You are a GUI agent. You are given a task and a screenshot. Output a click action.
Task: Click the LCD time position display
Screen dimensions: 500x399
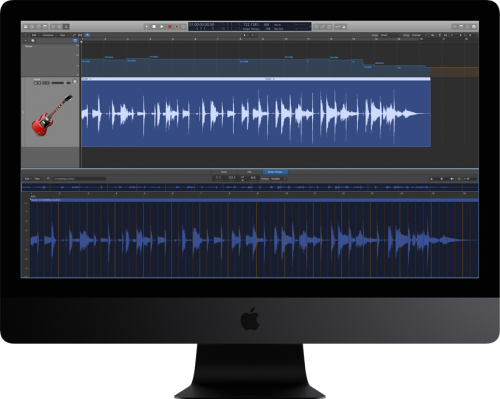click(x=202, y=25)
